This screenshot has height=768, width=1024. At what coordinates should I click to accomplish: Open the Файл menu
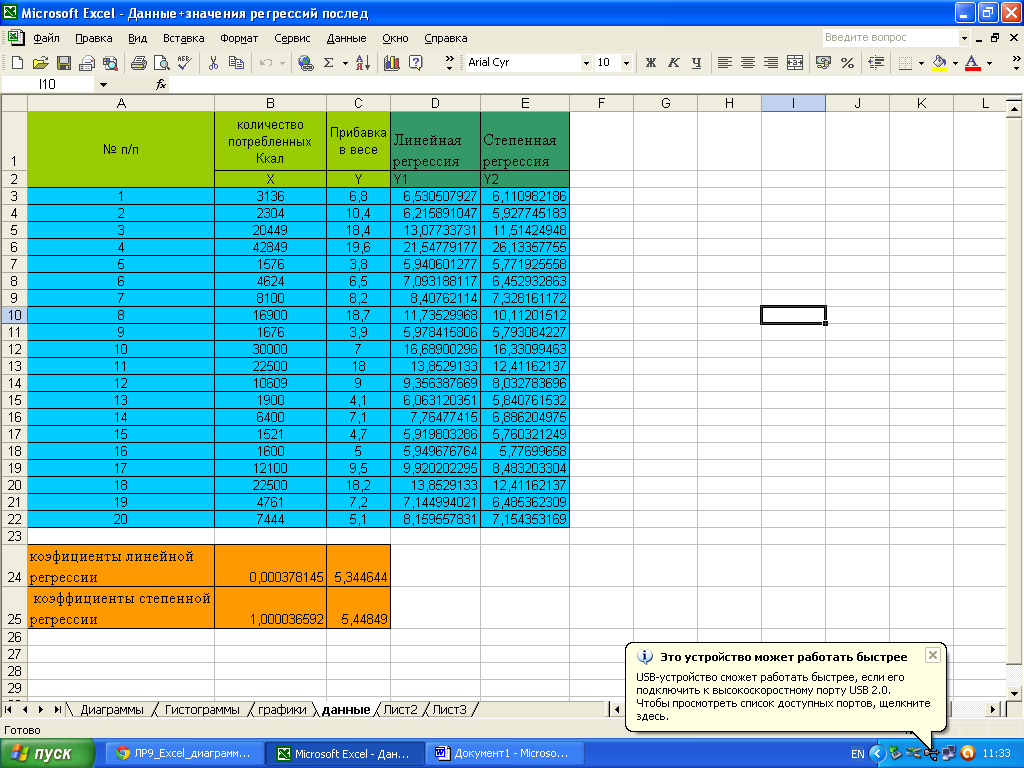tap(46, 38)
